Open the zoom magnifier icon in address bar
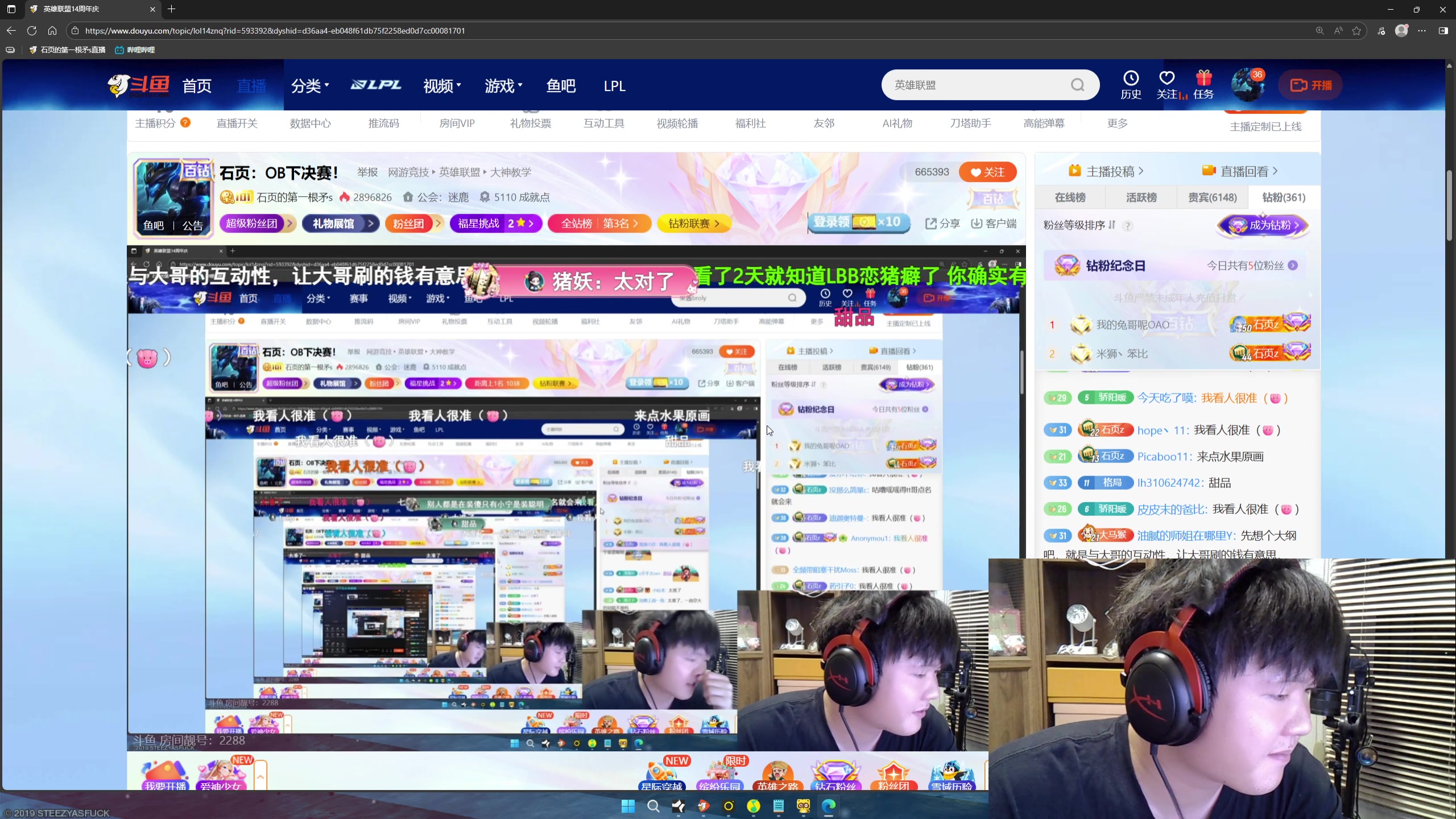This screenshot has height=819, width=1456. [1320, 31]
